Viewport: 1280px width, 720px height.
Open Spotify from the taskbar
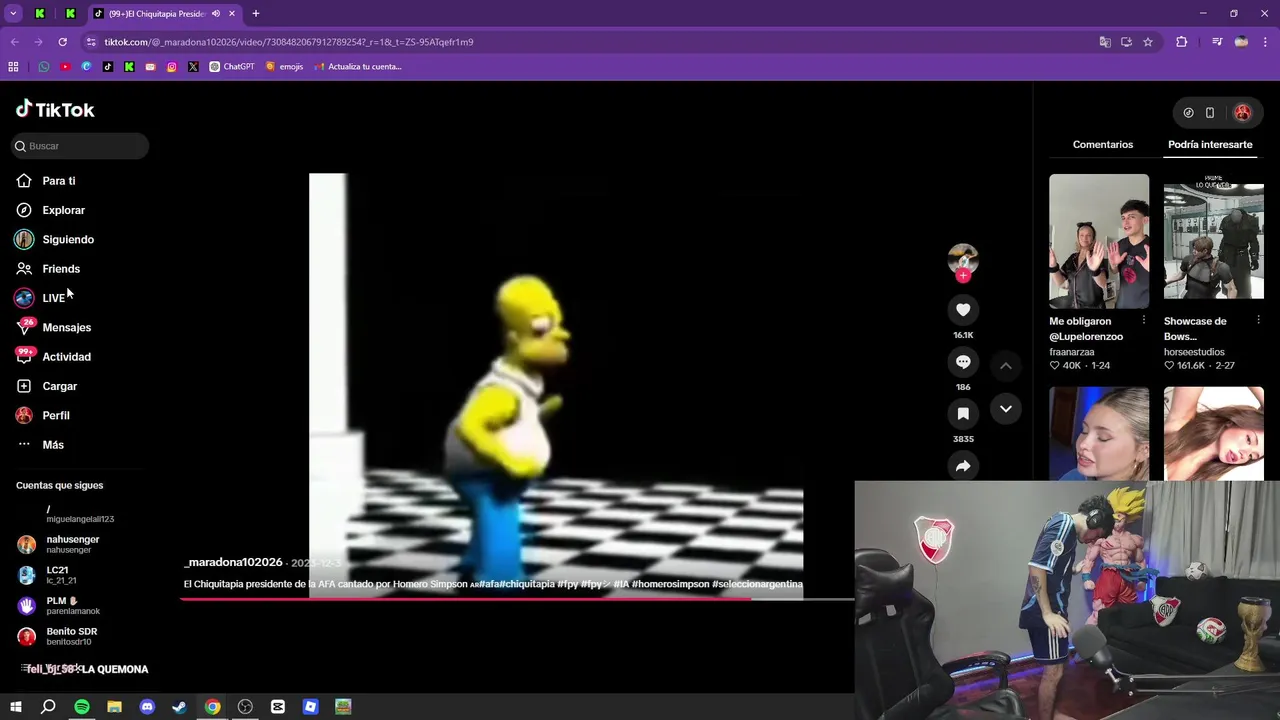coord(82,707)
